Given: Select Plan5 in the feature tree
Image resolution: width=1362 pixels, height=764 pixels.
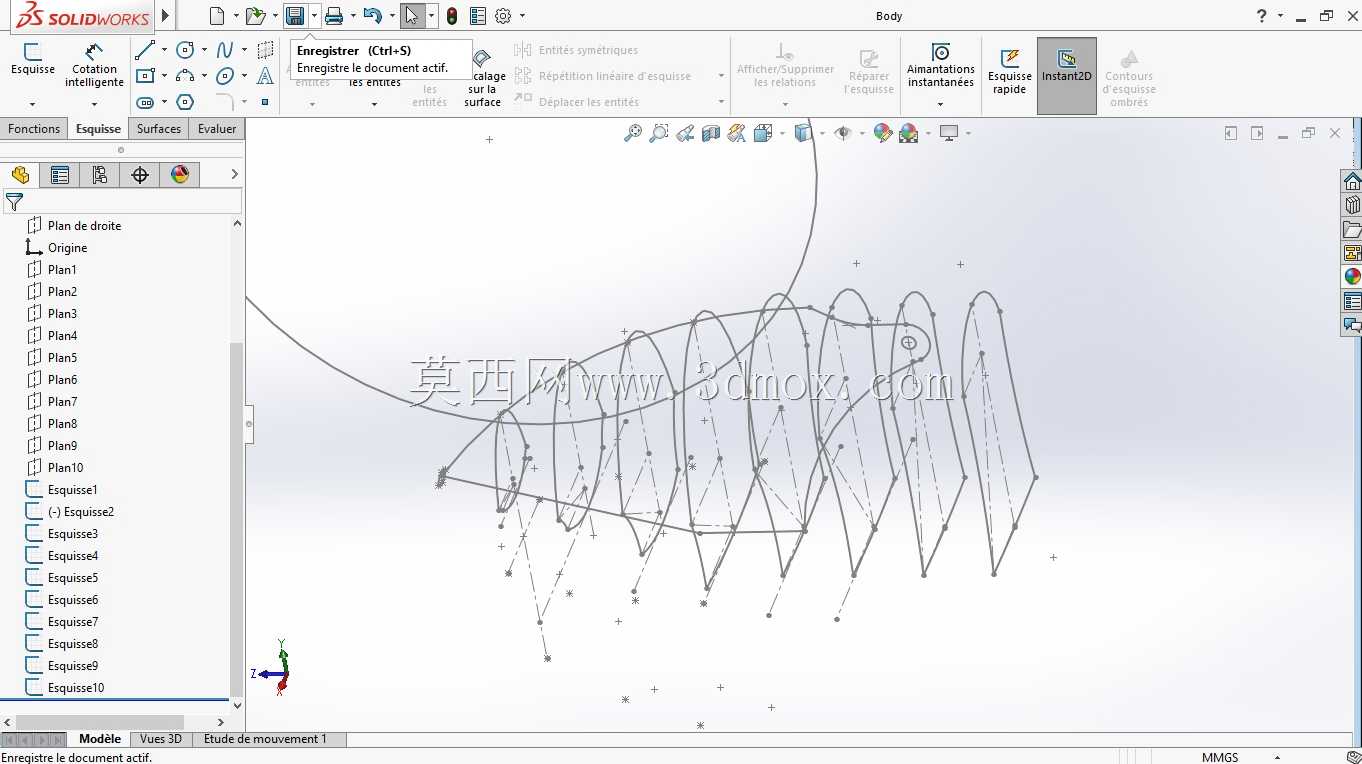Looking at the screenshot, I should 62,358.
